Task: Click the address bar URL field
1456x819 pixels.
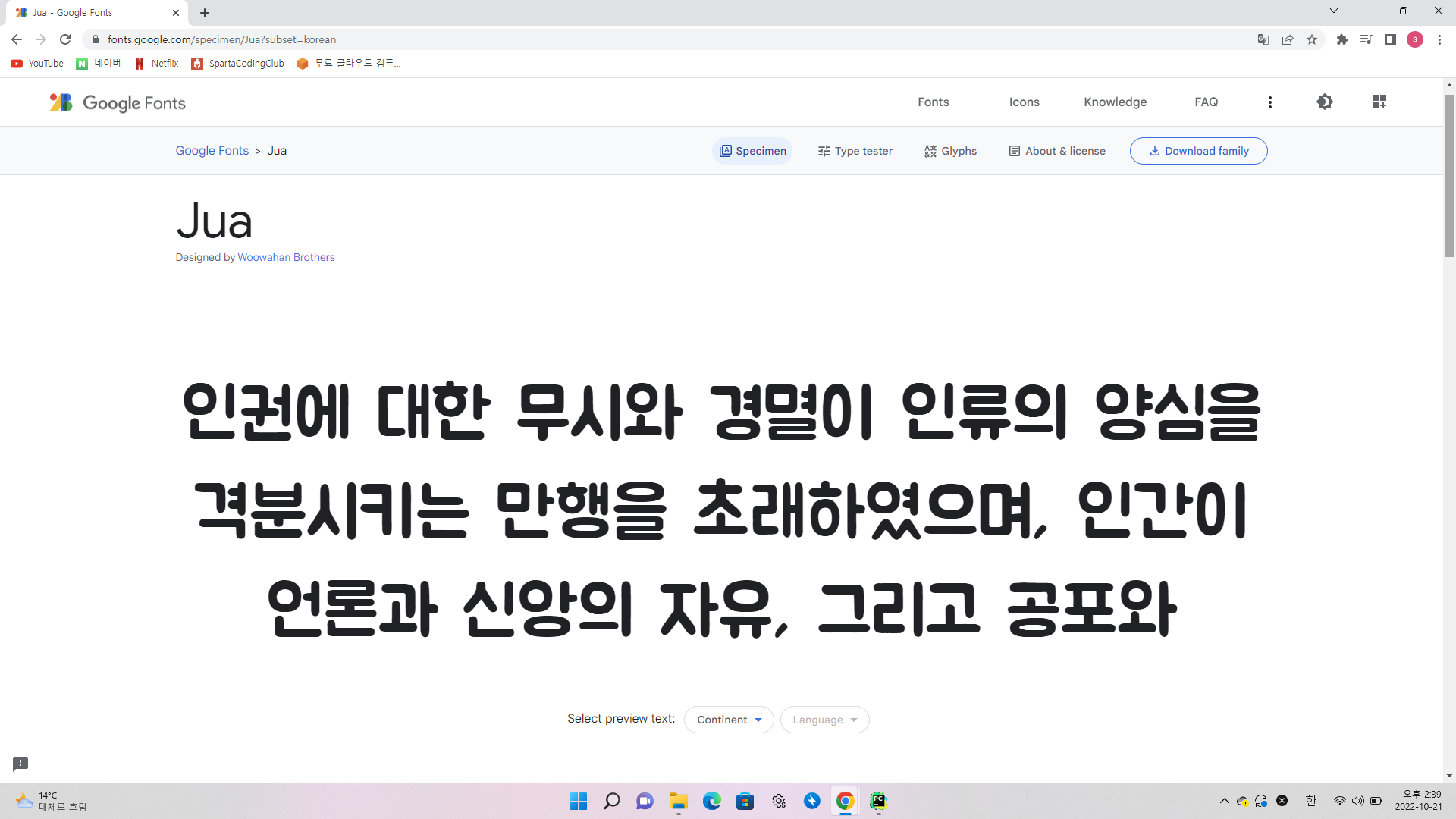Action: coord(667,39)
